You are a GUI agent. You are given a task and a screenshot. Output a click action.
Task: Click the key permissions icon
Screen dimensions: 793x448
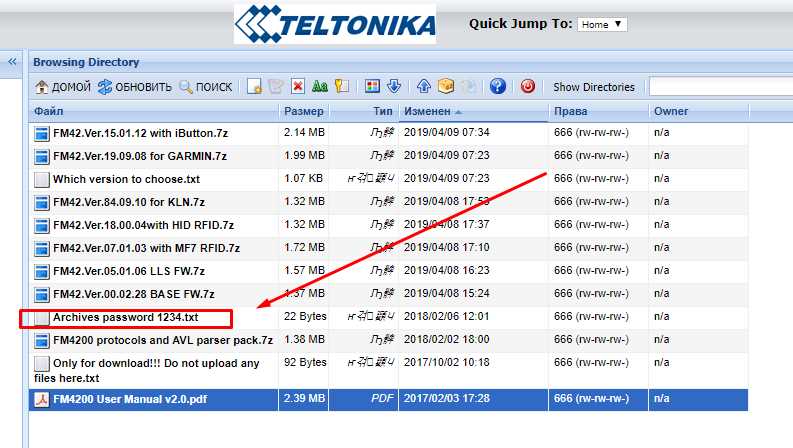(341, 87)
